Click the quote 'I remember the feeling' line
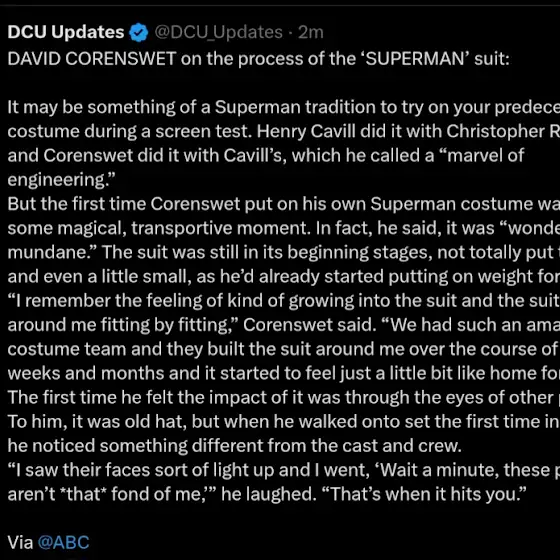The height and width of the screenshot is (560, 560). (x=284, y=301)
